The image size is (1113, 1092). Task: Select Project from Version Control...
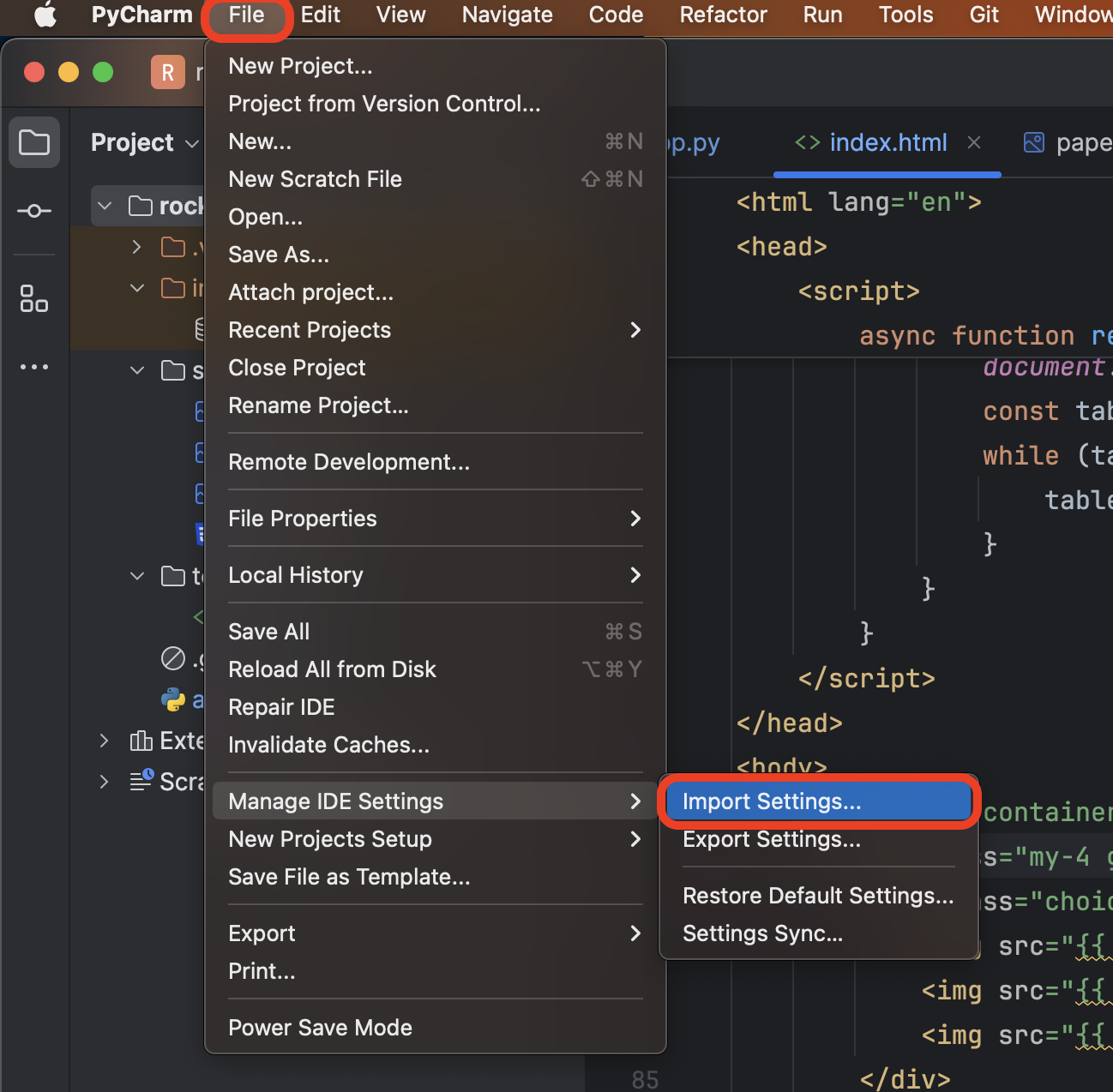click(x=436, y=104)
